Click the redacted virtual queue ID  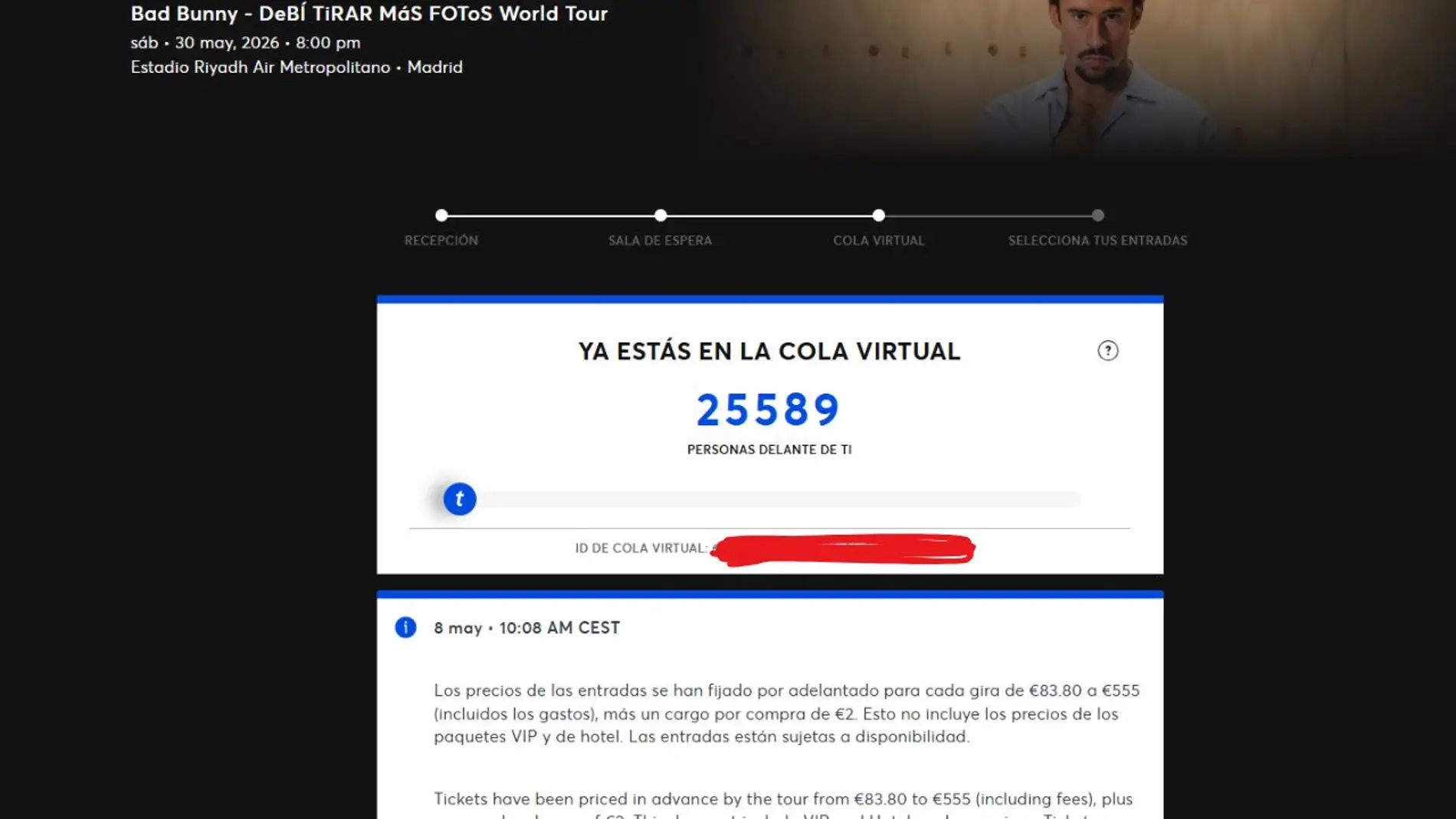coord(843,549)
